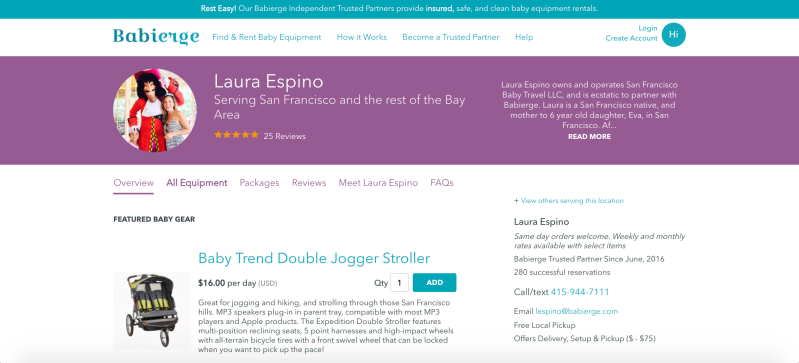
Task: Go to How it Works page
Action: click(362, 37)
